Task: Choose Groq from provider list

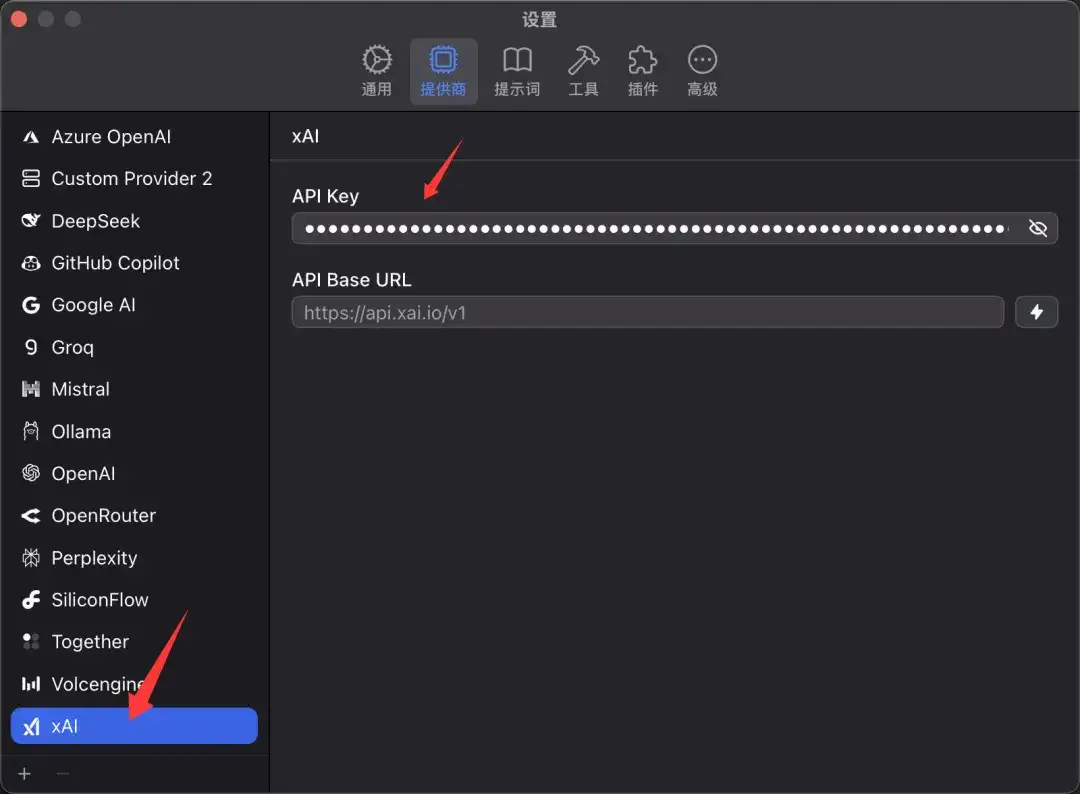Action: [x=134, y=347]
